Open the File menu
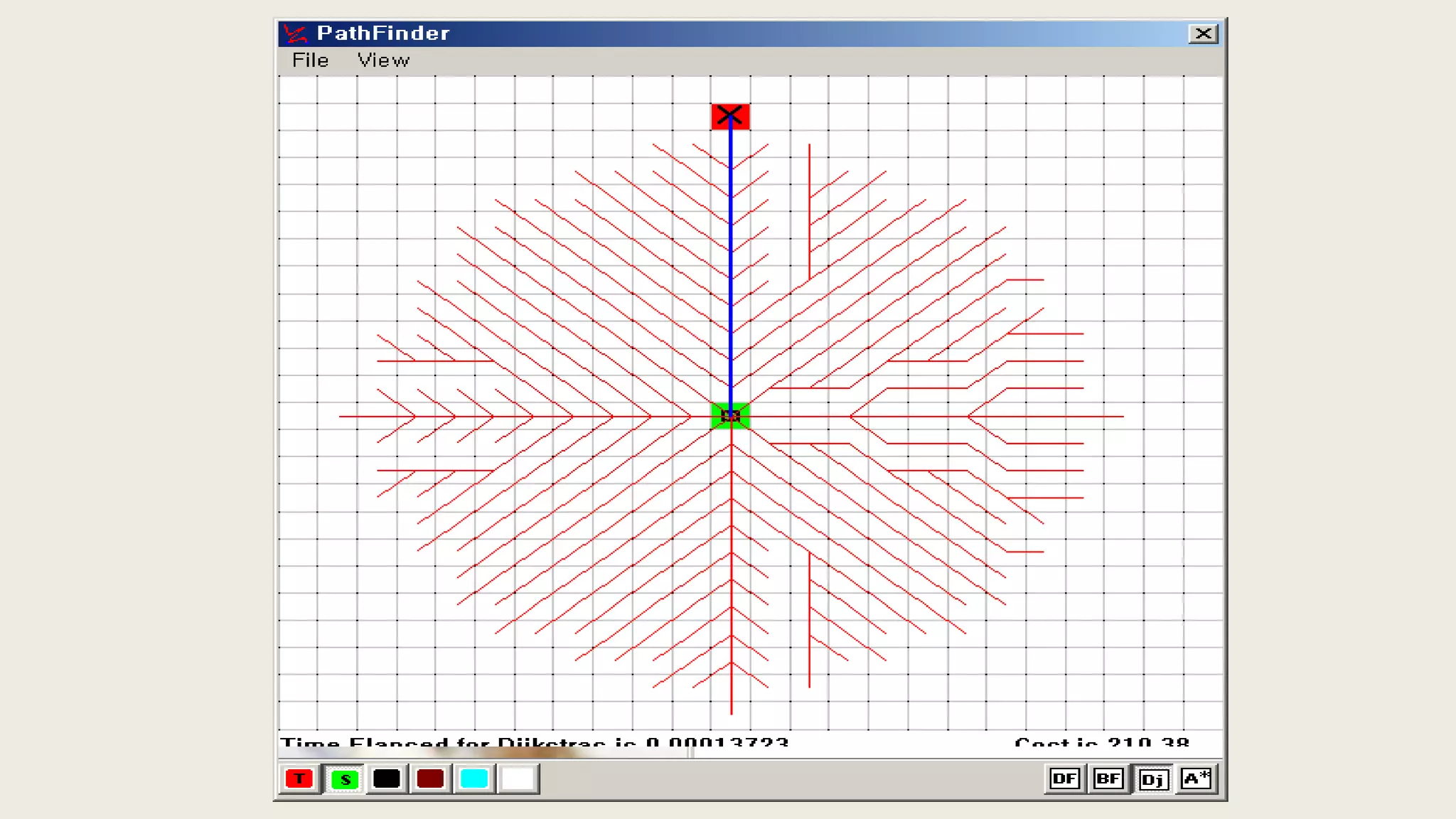Image resolution: width=1456 pixels, height=819 pixels. coord(310,60)
